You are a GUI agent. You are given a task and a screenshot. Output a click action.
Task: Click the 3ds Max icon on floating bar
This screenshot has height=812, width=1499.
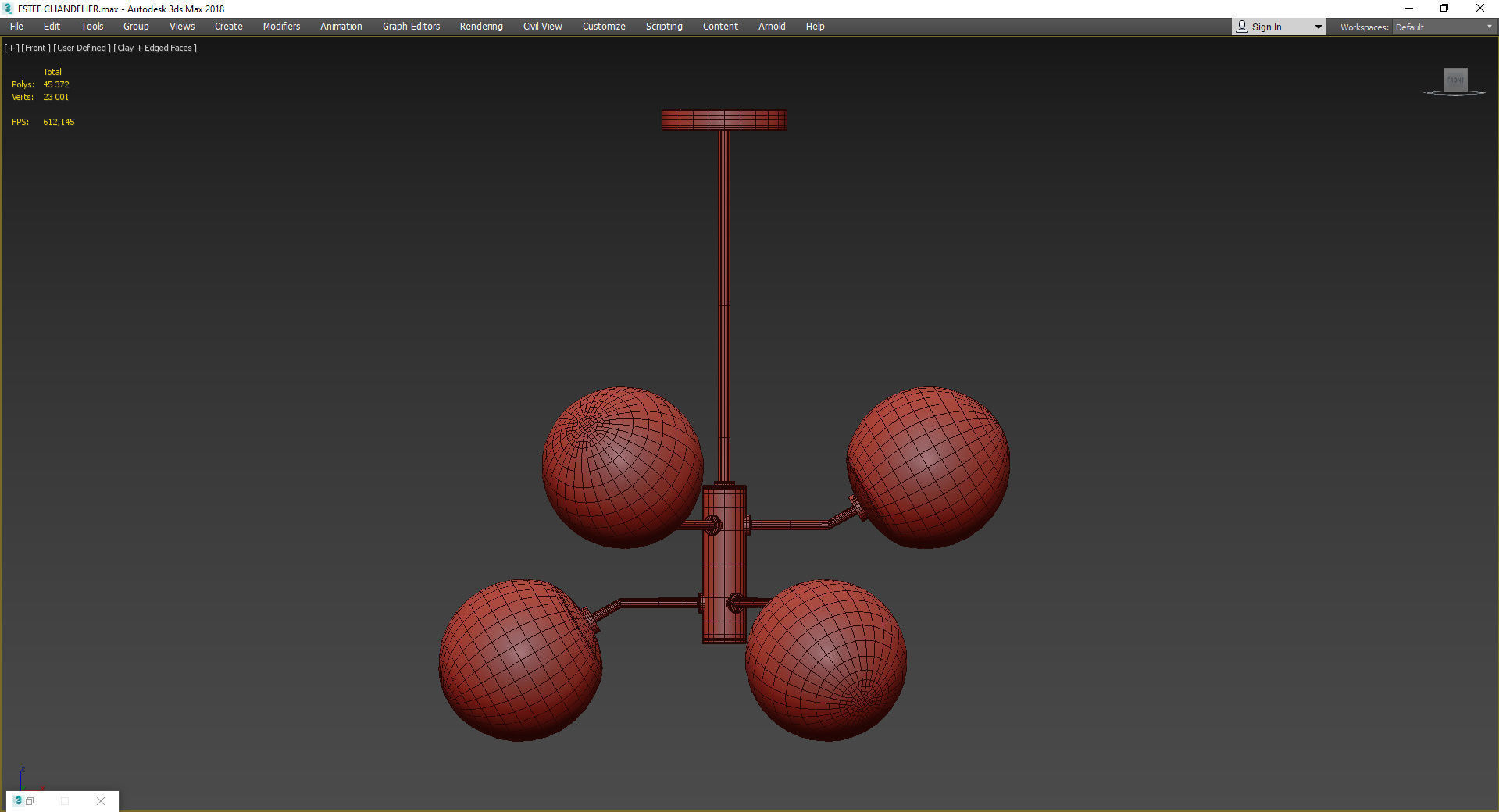pos(18,800)
